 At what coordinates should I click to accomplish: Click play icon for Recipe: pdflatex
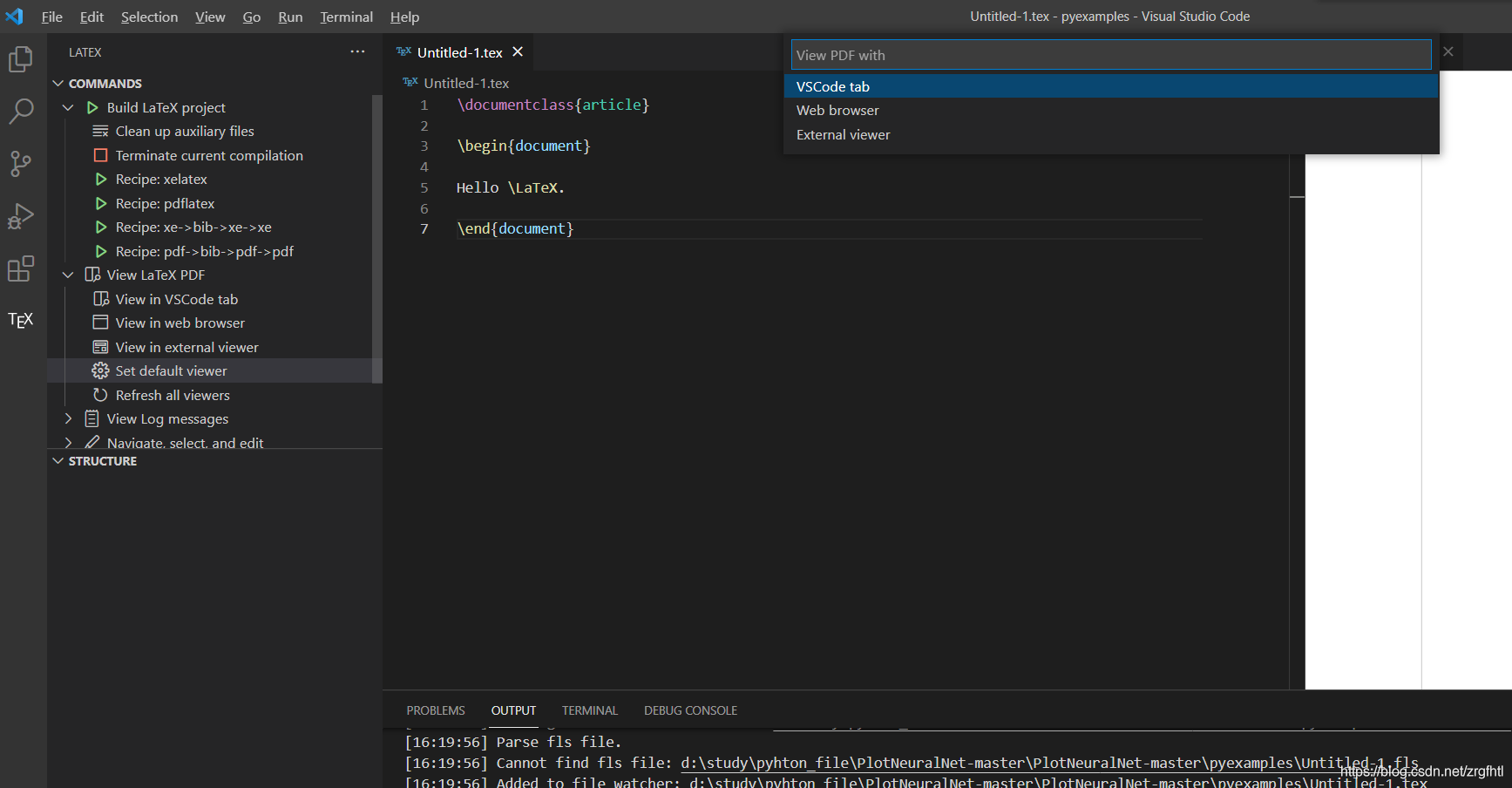point(101,203)
